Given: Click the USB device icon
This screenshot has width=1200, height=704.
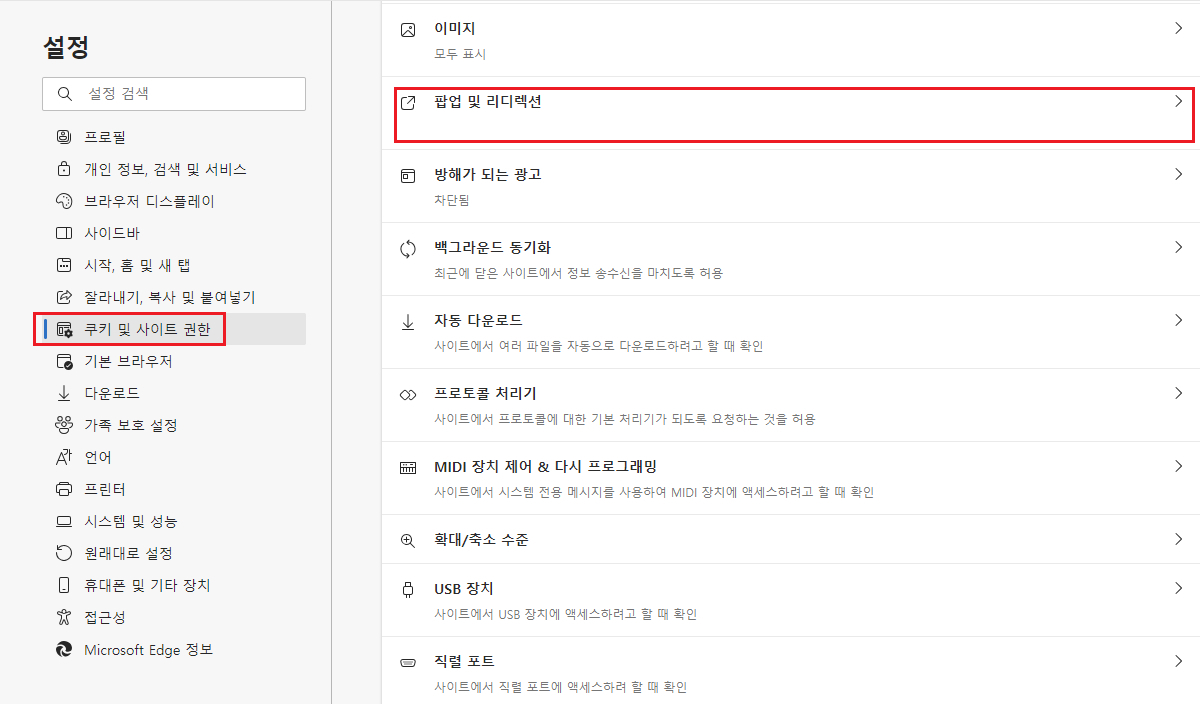Looking at the screenshot, I should coord(408,589).
